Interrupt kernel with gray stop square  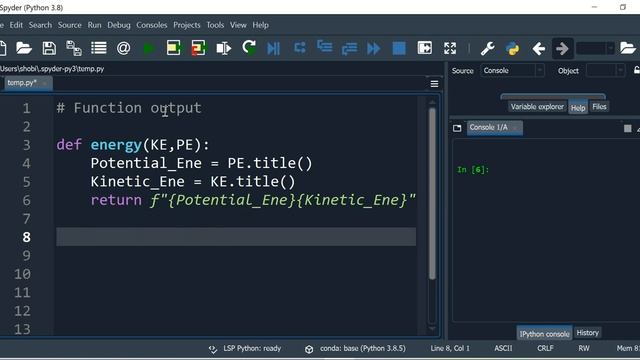628,129
